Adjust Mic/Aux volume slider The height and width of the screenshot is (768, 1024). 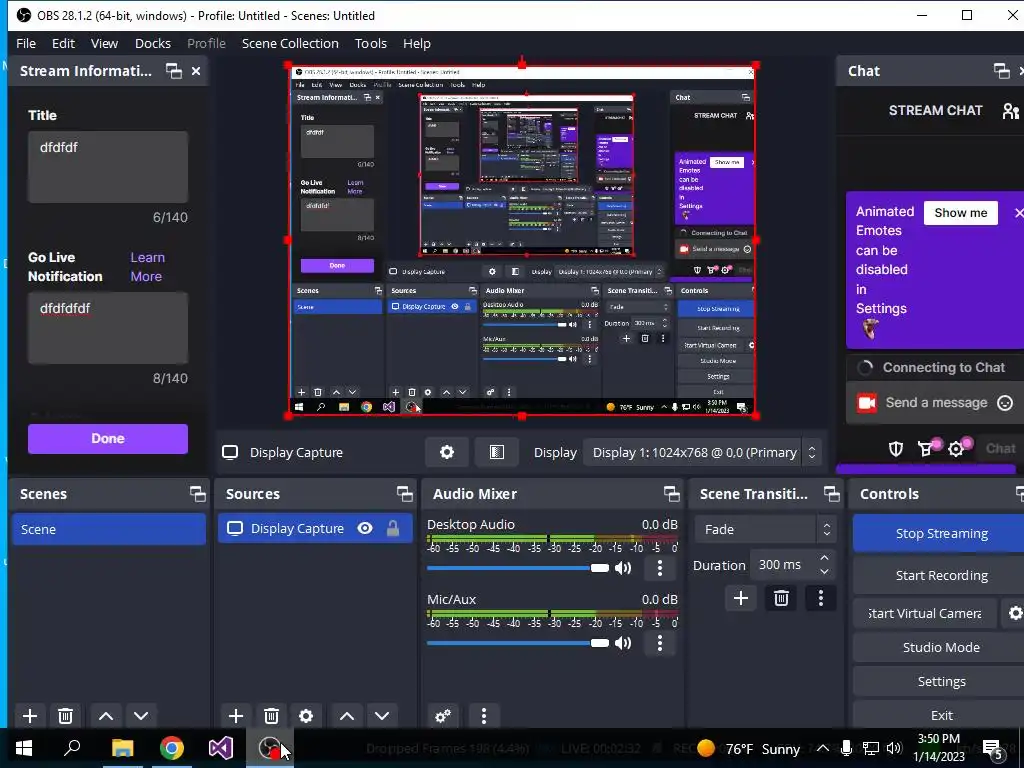517,643
